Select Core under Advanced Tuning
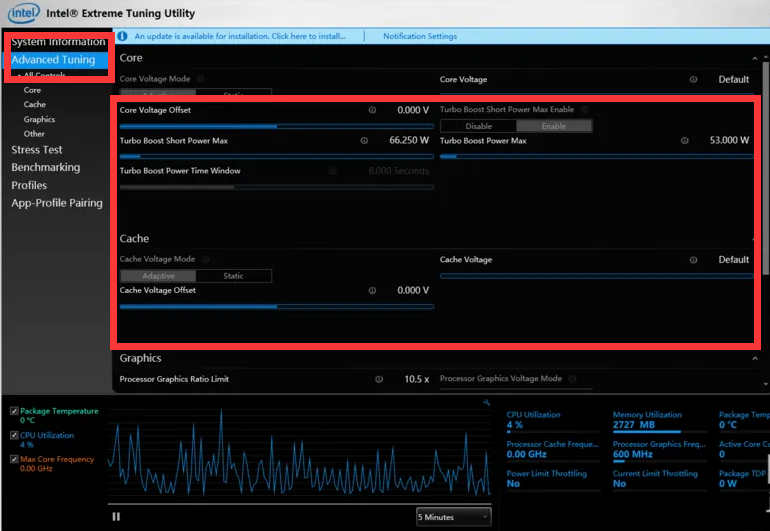Viewport: 770px width, 531px height. pos(32,90)
